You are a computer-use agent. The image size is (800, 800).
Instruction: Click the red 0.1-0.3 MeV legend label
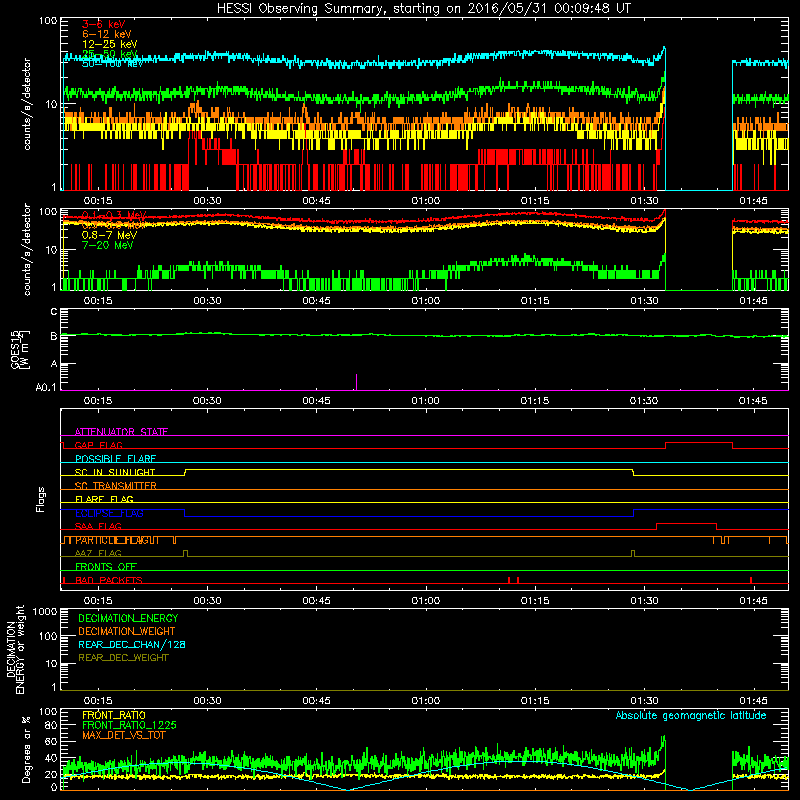click(114, 215)
